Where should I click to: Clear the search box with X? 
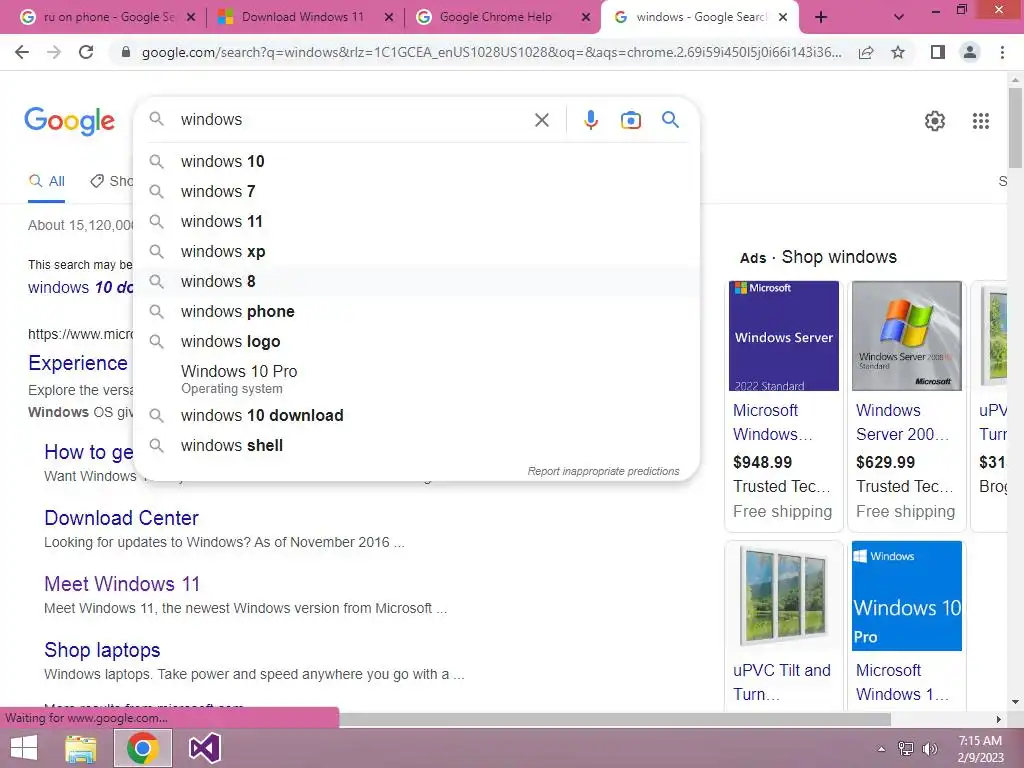click(x=541, y=120)
